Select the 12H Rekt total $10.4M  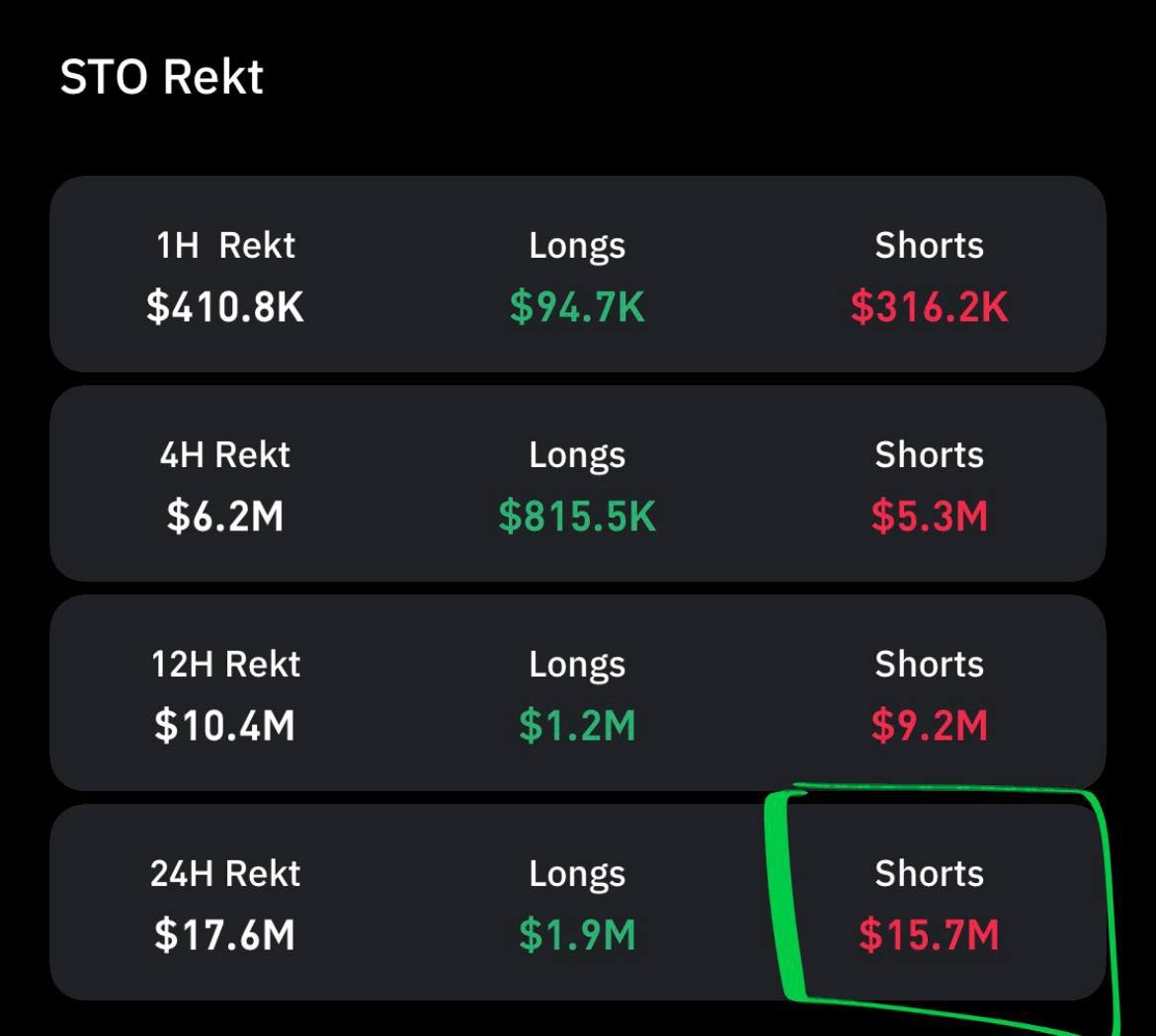click(x=225, y=726)
